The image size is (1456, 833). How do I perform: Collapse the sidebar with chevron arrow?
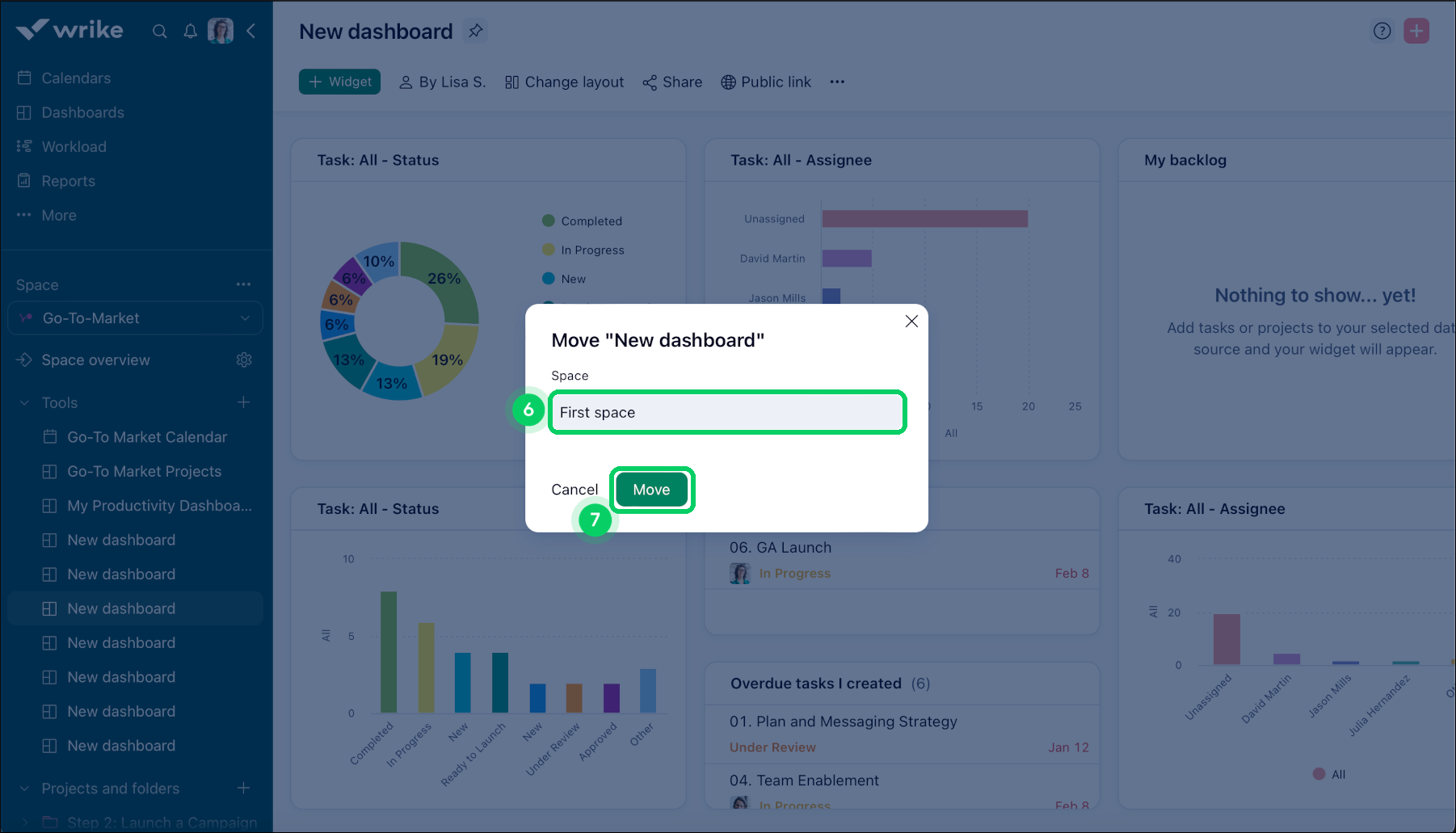point(251,31)
